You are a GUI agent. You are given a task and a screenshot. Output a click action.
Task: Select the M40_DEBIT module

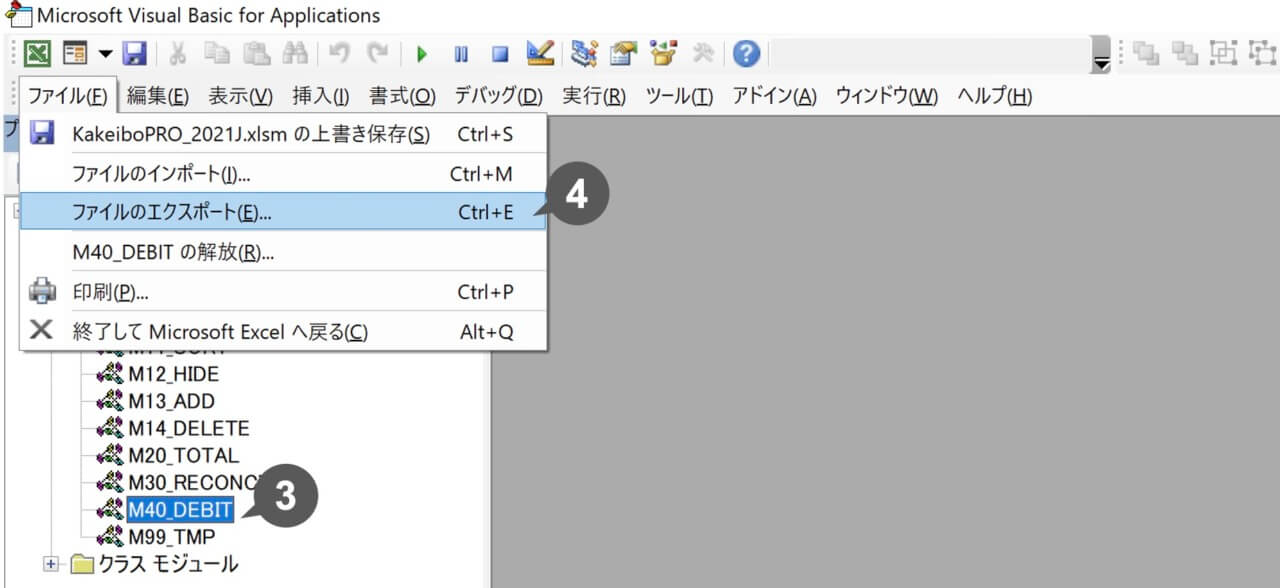[x=180, y=510]
